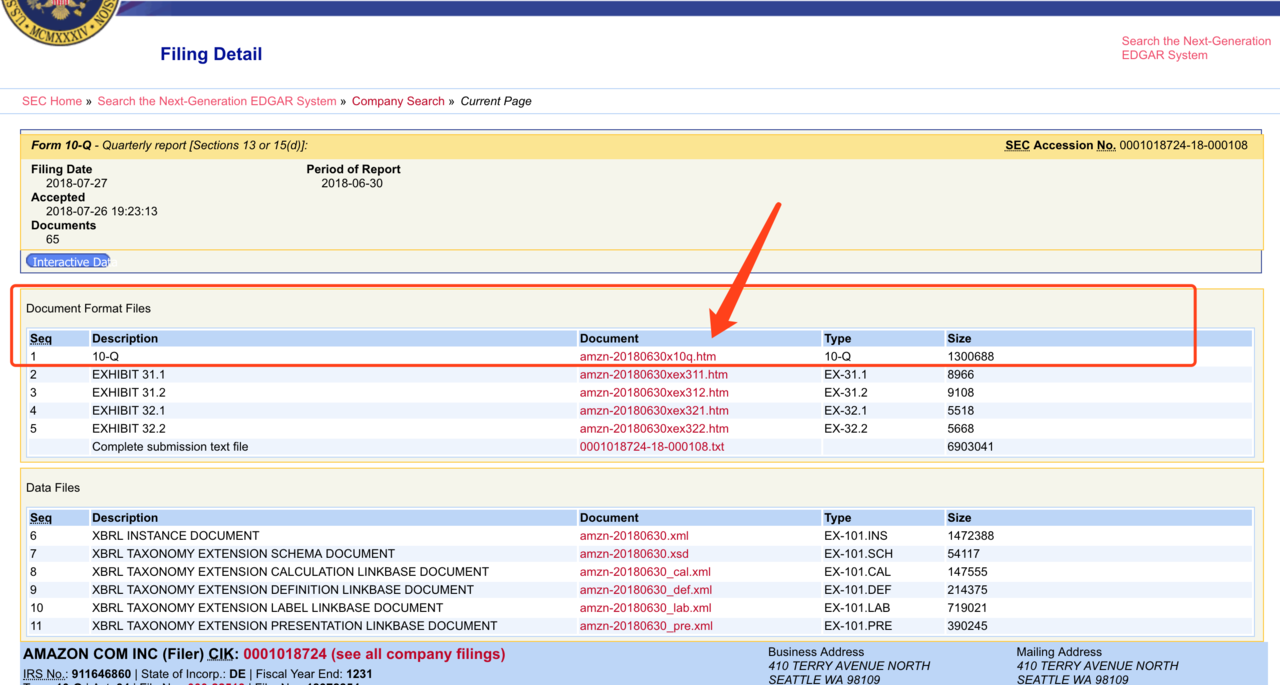1280x685 pixels.
Task: Click EXHIBIT 31.1 description cell
Action: [x=129, y=374]
